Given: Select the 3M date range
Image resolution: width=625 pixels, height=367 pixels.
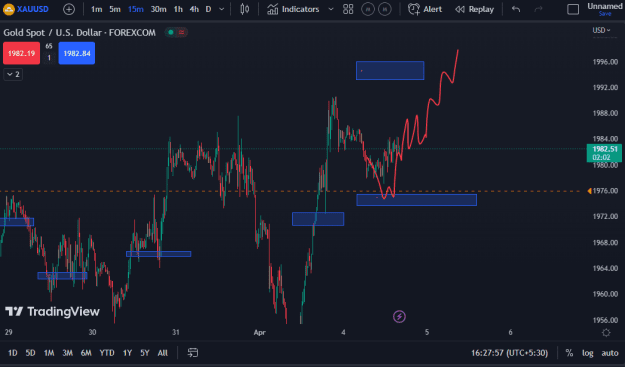Looking at the screenshot, I should tap(67, 353).
